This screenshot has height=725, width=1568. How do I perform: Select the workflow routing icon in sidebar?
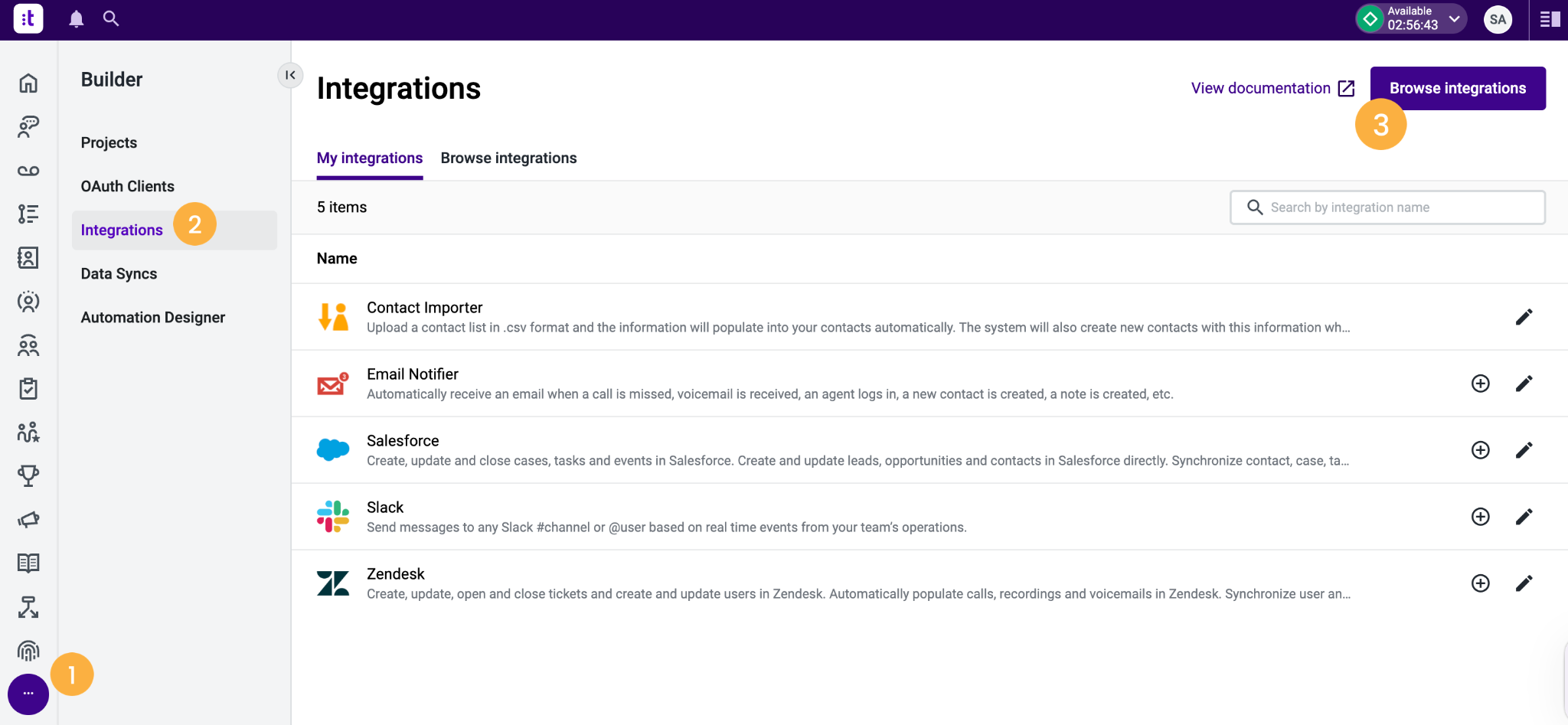tap(28, 607)
